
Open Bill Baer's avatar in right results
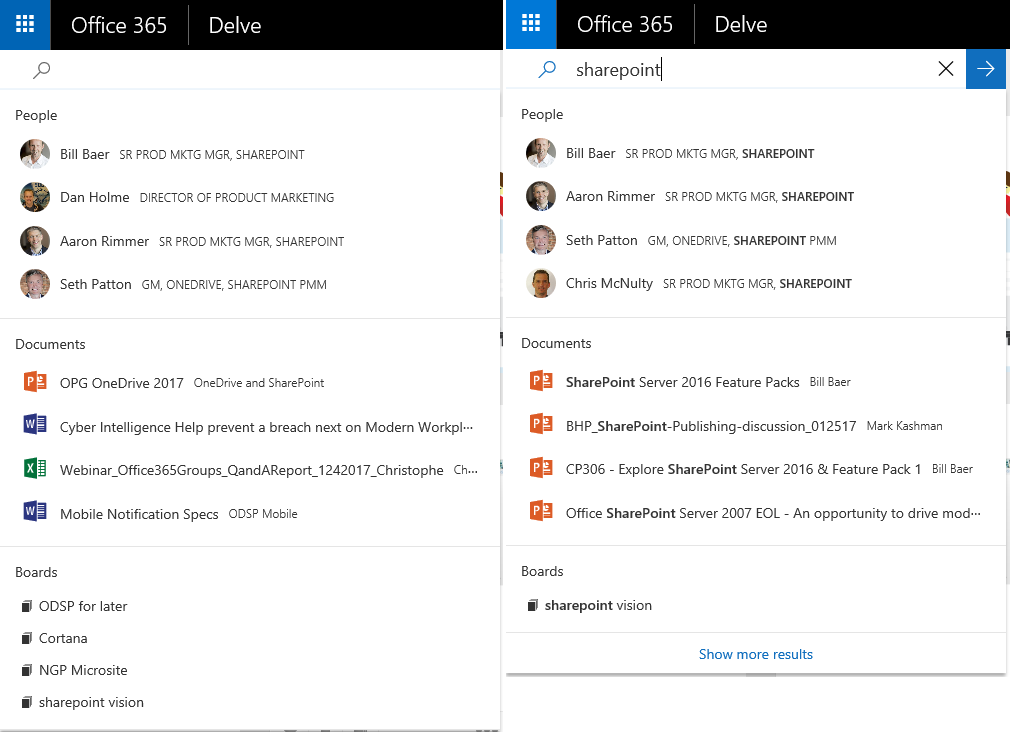tap(541, 153)
